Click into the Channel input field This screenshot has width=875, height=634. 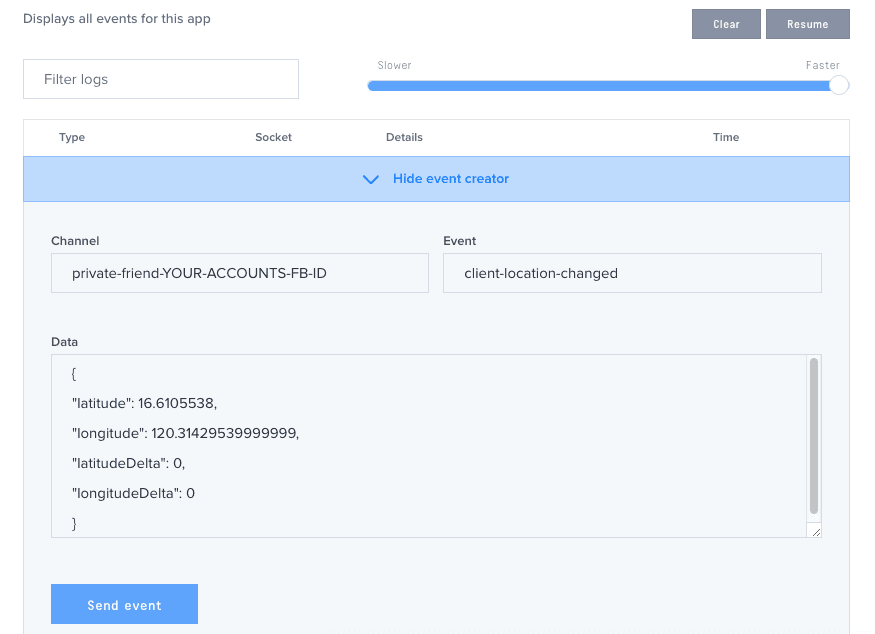point(239,273)
